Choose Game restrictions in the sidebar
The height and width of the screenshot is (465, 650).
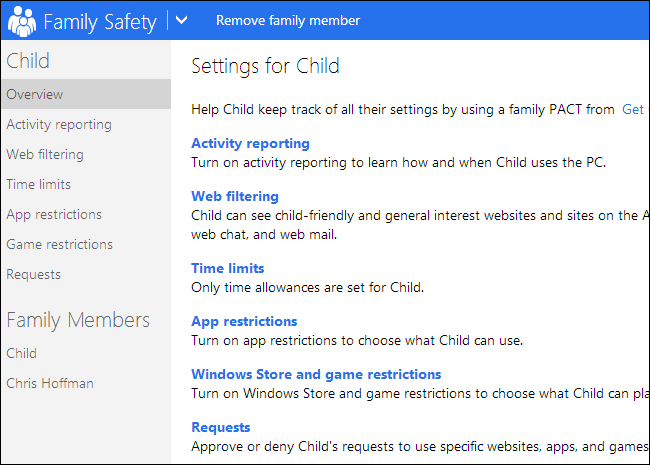pyautogui.click(x=60, y=244)
